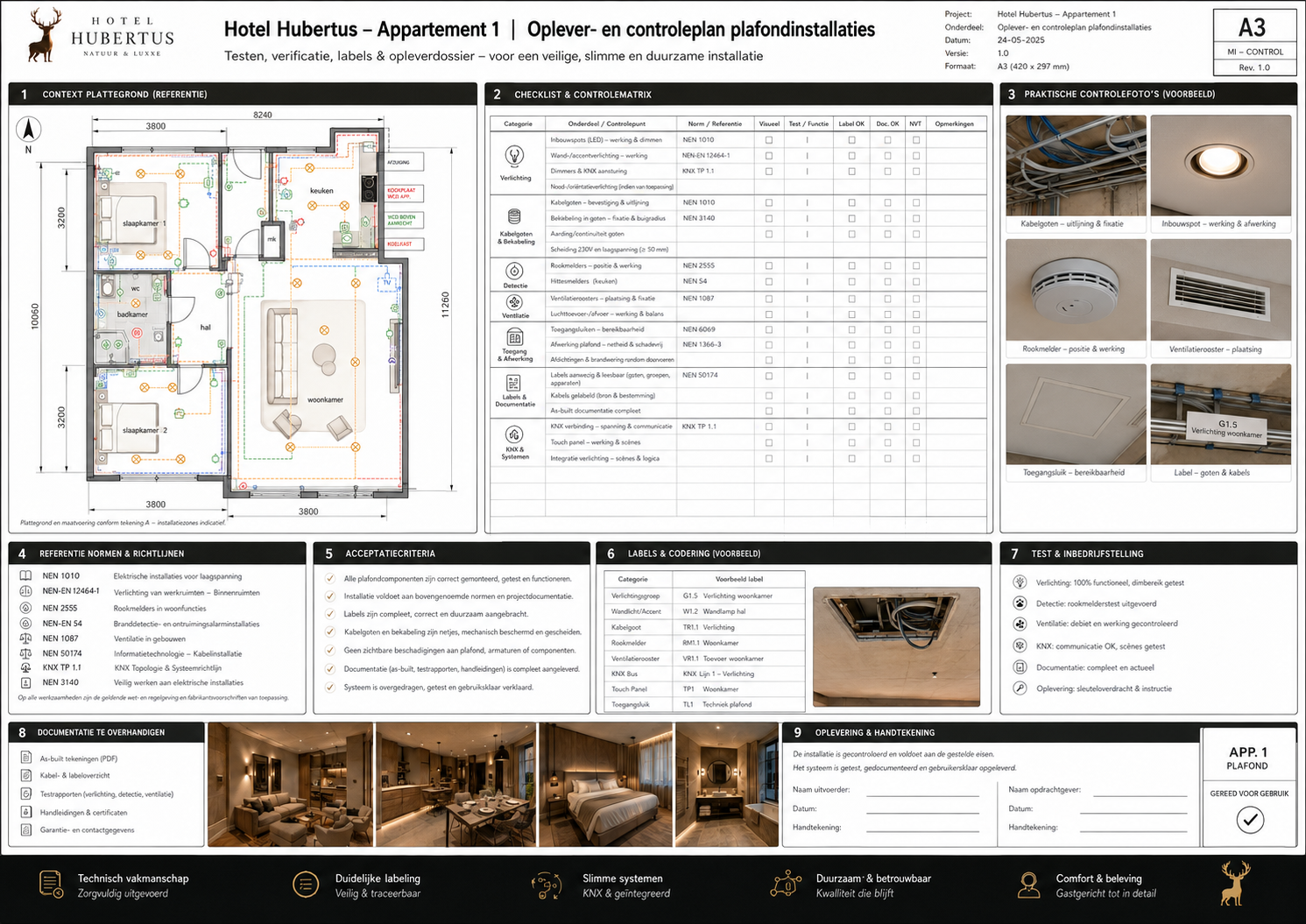
Task: Tick Visueel for Kabels gelabeld row
Action: [769, 395]
